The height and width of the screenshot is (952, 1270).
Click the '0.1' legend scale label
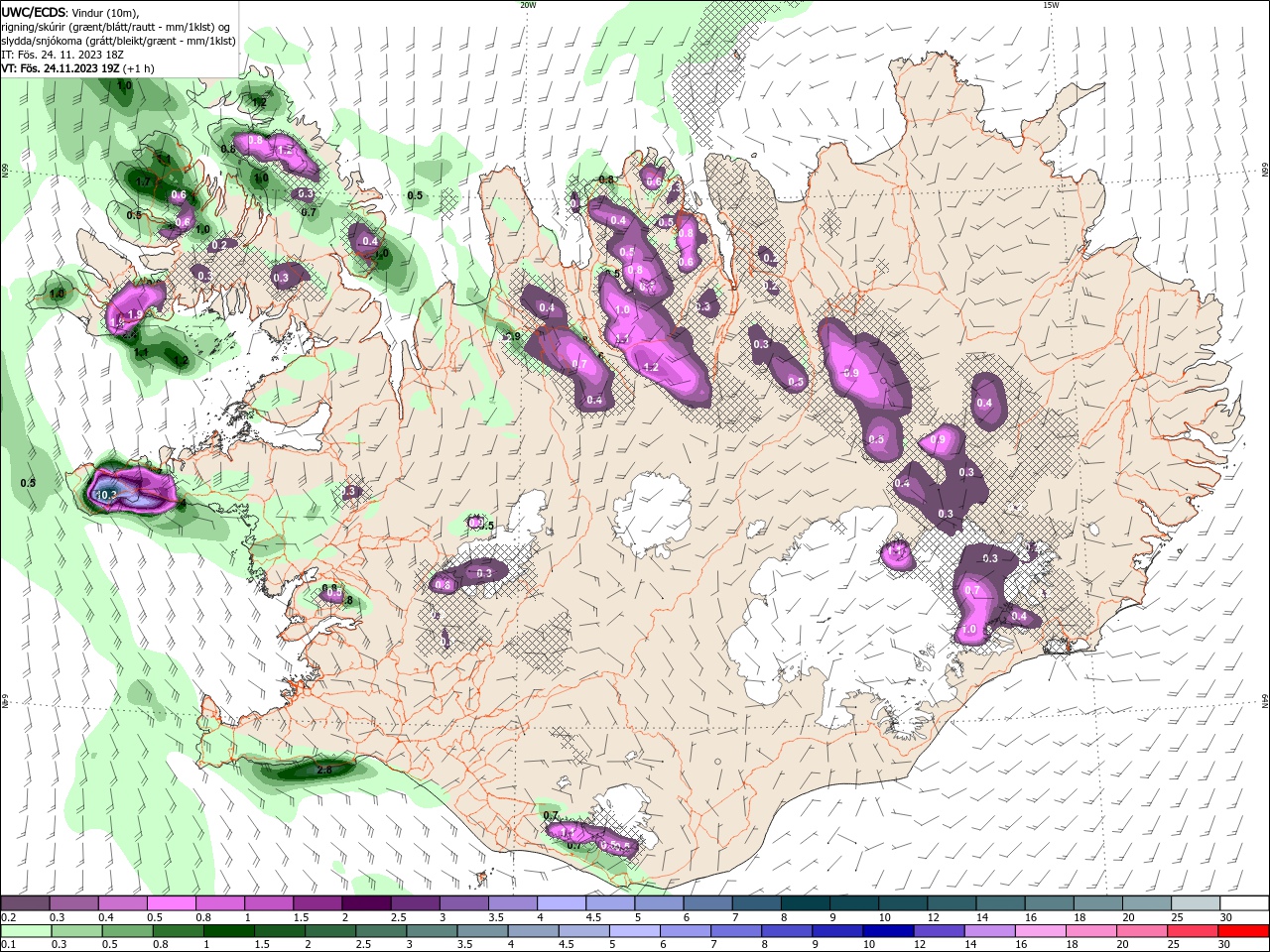pyautogui.click(x=8, y=945)
